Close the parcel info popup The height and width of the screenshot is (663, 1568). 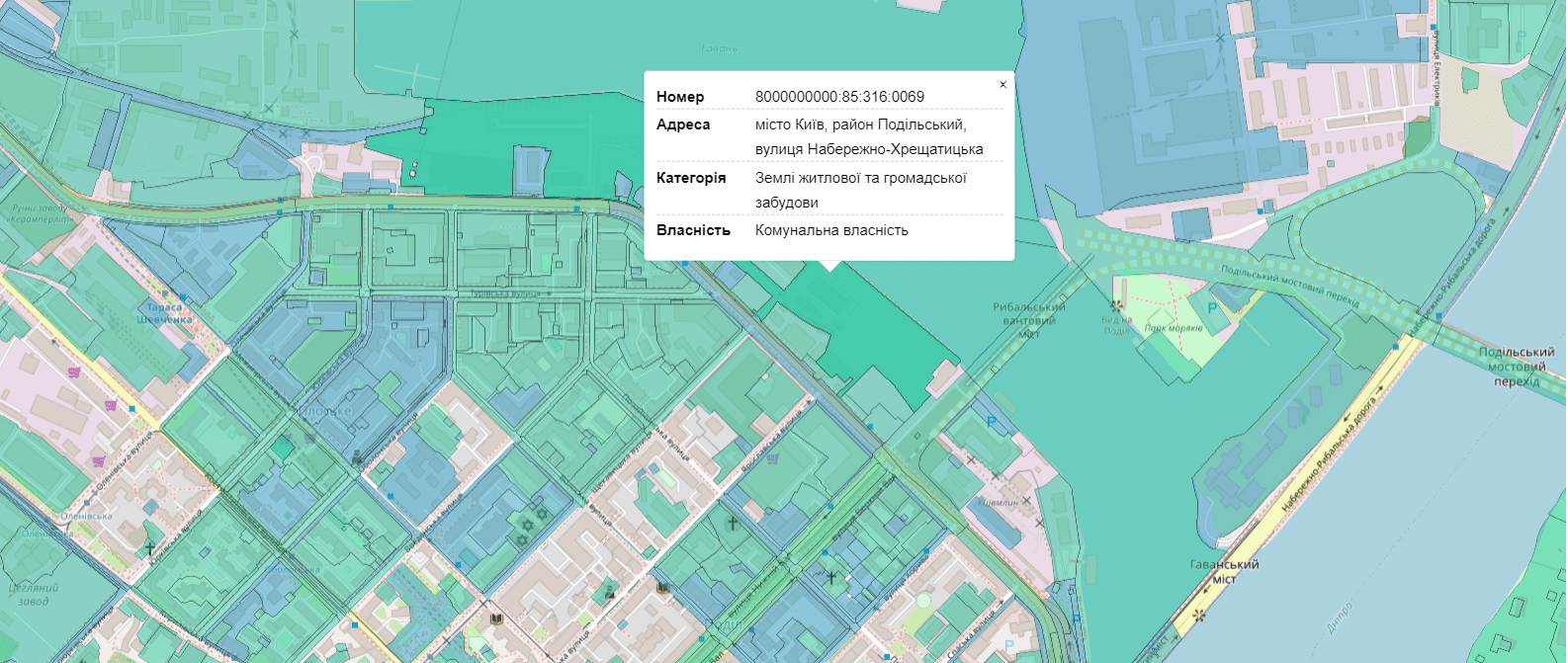1002,85
